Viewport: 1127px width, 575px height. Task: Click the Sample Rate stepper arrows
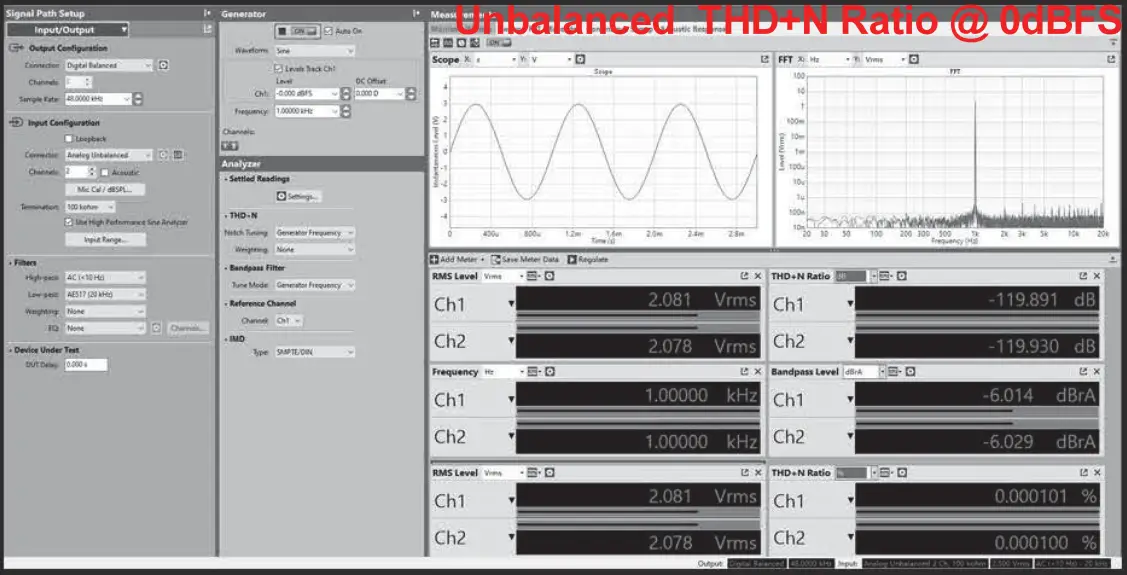(139, 99)
